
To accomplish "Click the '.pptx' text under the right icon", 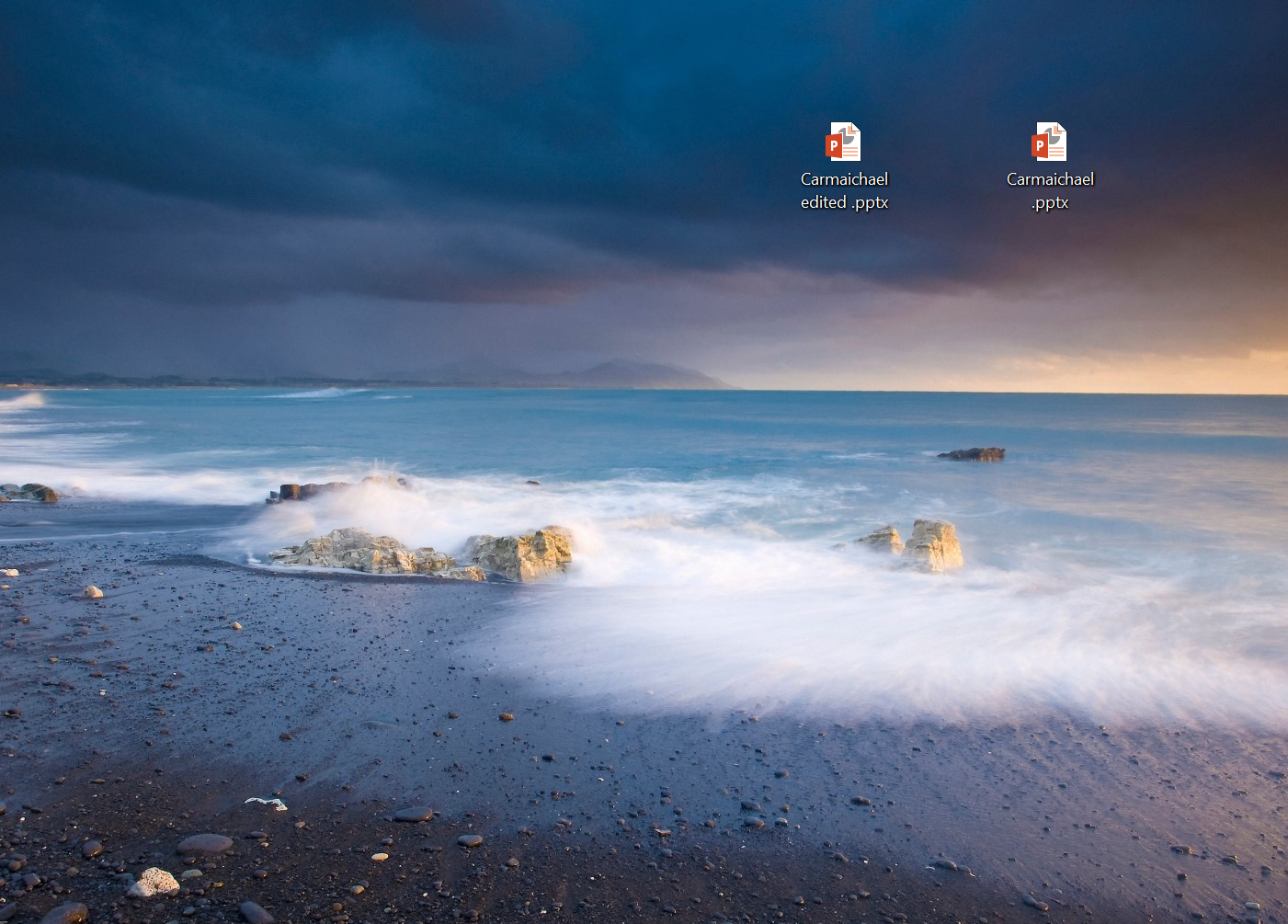I will 1050,202.
